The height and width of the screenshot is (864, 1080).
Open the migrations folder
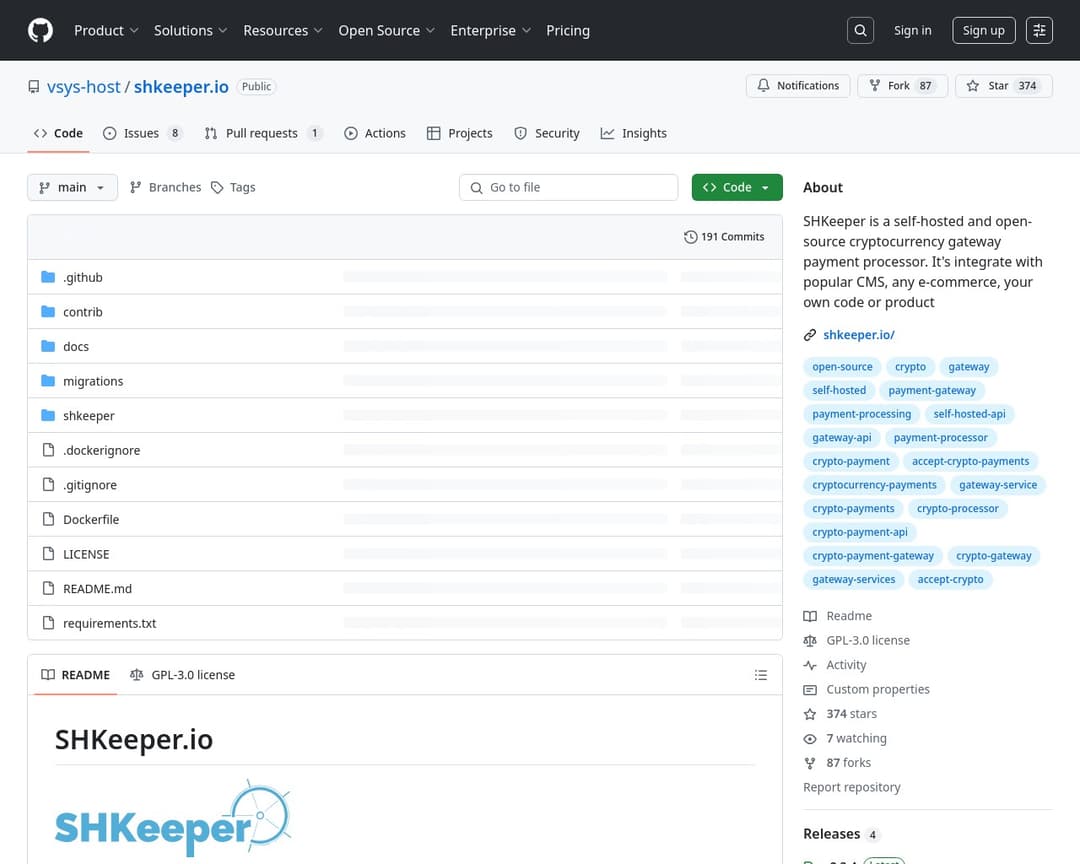[x=93, y=381]
